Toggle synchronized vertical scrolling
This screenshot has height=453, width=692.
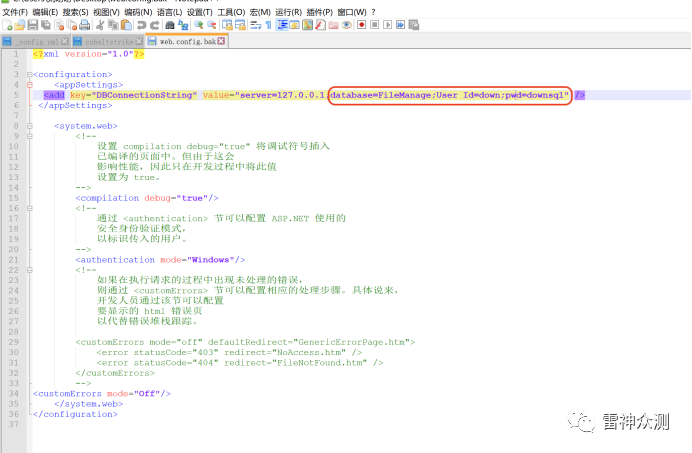[227, 25]
